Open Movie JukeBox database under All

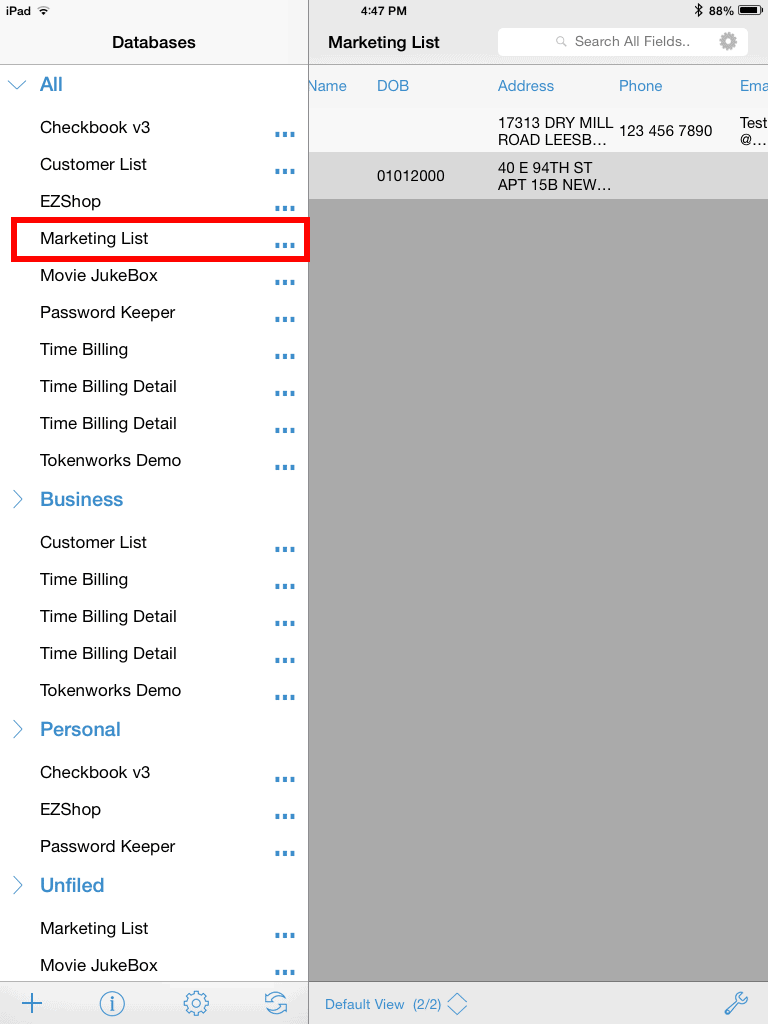tap(99, 276)
